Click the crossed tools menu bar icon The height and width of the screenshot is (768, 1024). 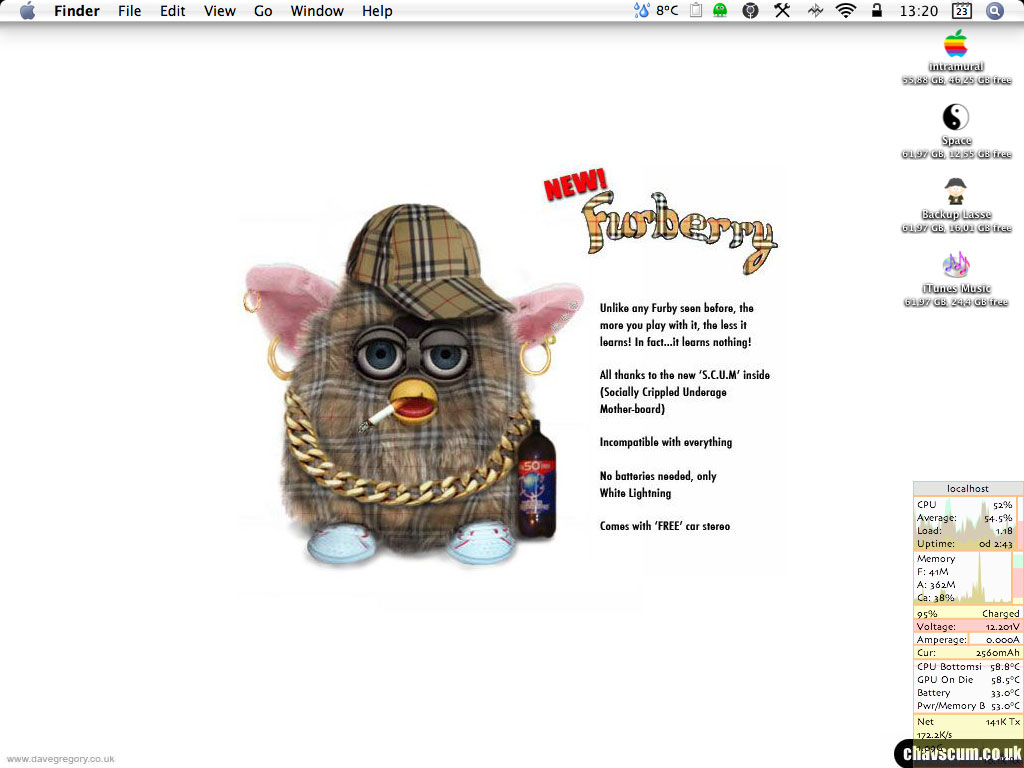tap(782, 10)
